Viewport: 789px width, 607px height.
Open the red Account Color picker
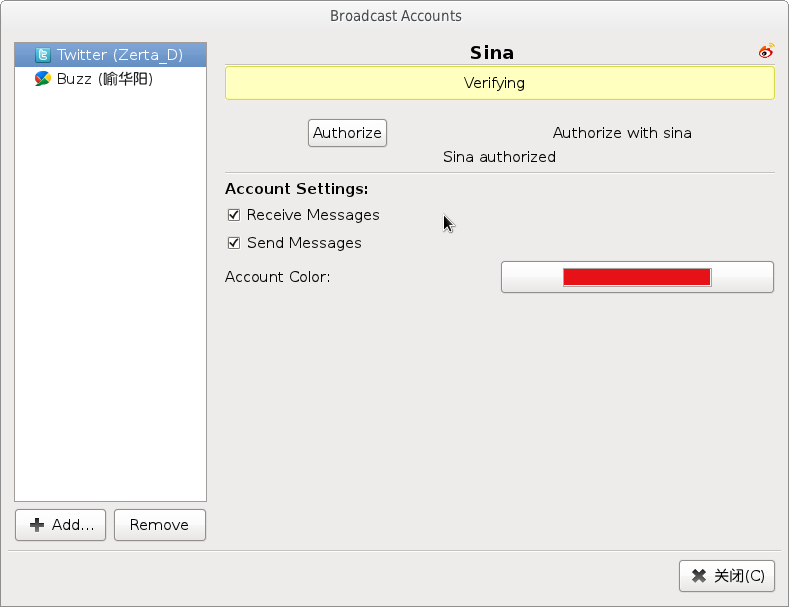[x=637, y=277]
